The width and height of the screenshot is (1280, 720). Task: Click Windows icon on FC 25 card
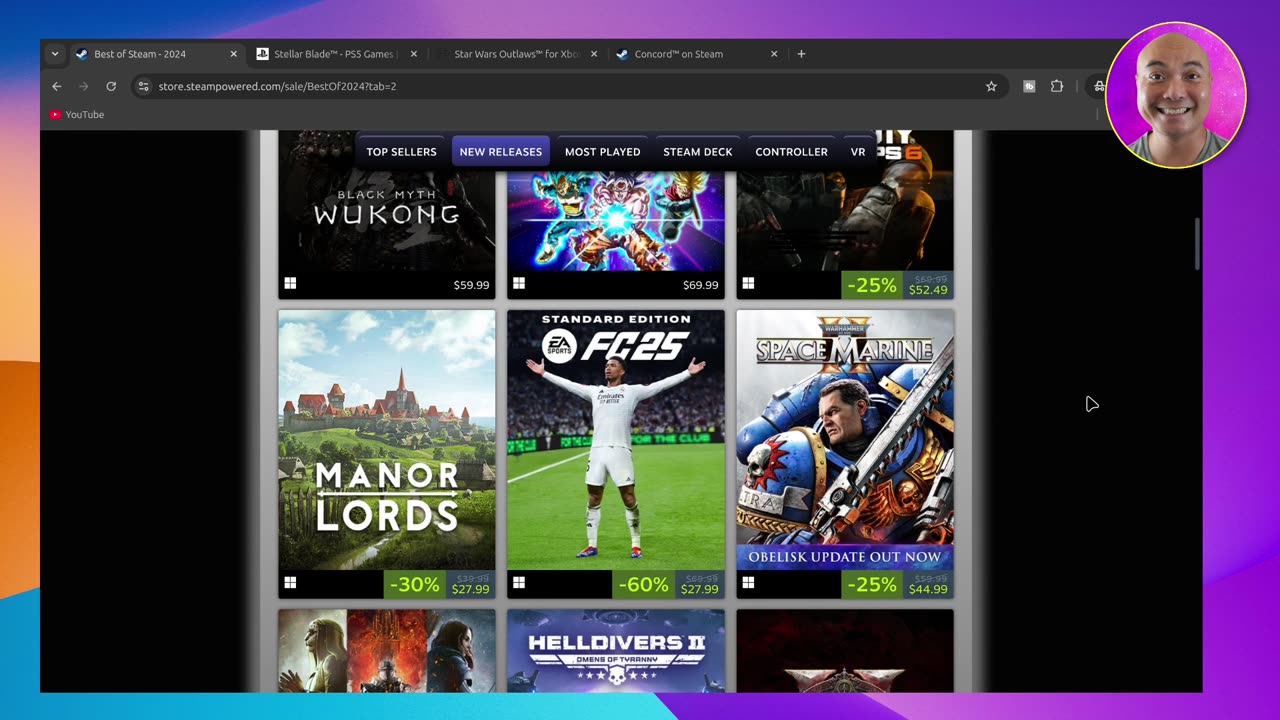(x=519, y=583)
